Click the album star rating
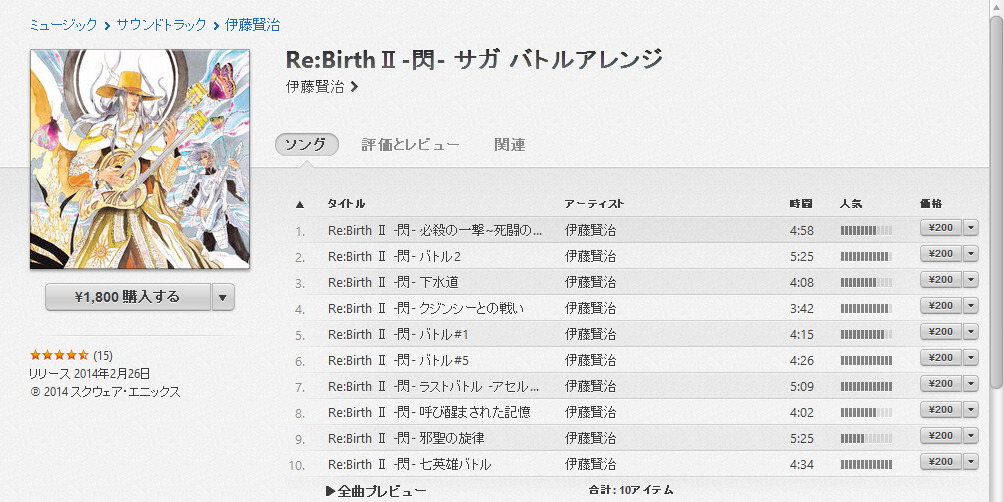Screen dimensions: 1004x502 point(59,355)
